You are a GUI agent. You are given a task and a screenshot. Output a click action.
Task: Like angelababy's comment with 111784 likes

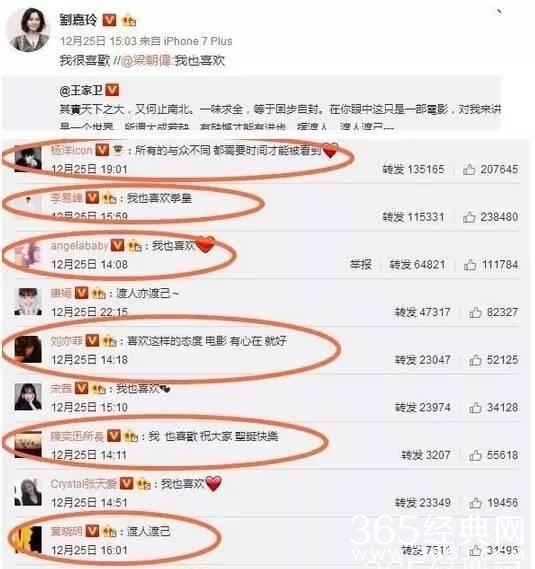[x=470, y=265]
